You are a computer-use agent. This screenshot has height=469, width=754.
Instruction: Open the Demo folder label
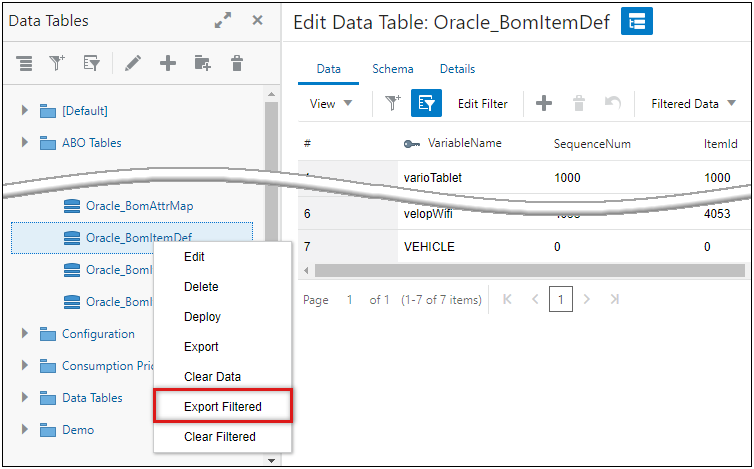[x=78, y=430]
